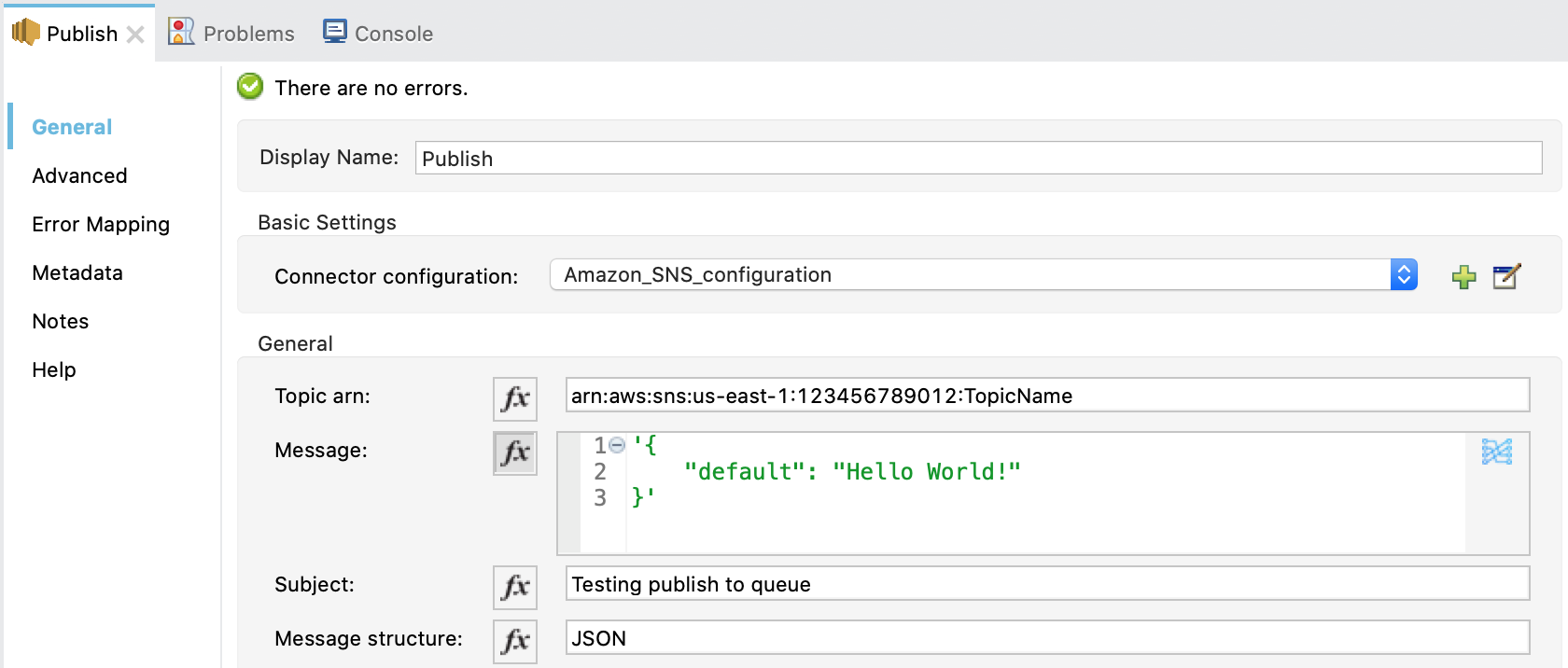
Task: Toggle the fx expression button for Topic arn
Action: click(515, 399)
